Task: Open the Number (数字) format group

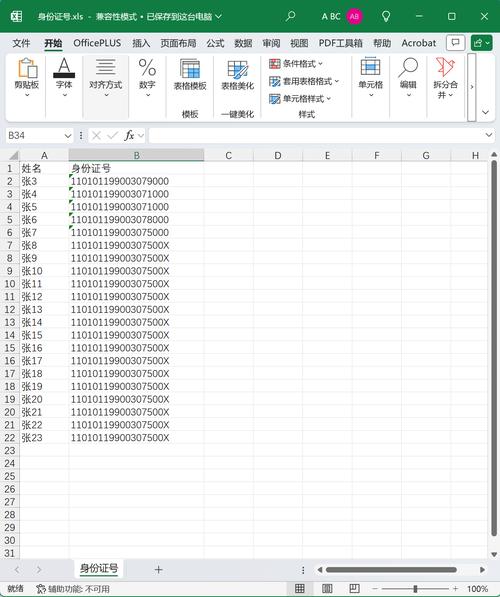Action: click(x=147, y=78)
